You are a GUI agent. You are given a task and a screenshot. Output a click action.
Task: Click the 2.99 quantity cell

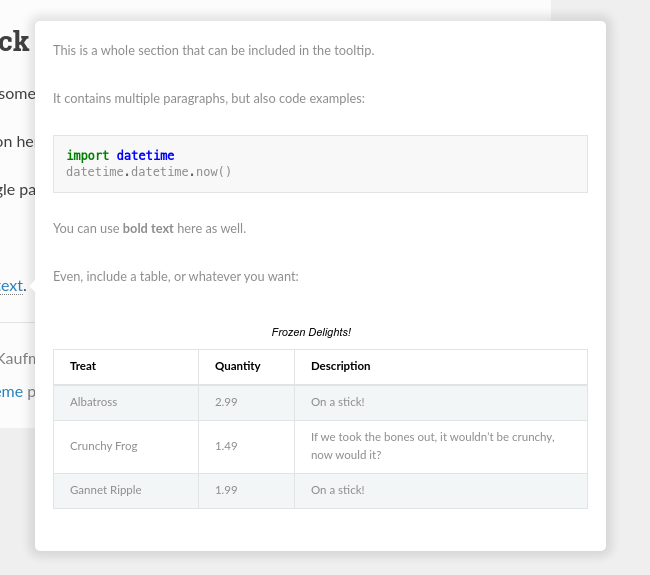[x=226, y=402]
